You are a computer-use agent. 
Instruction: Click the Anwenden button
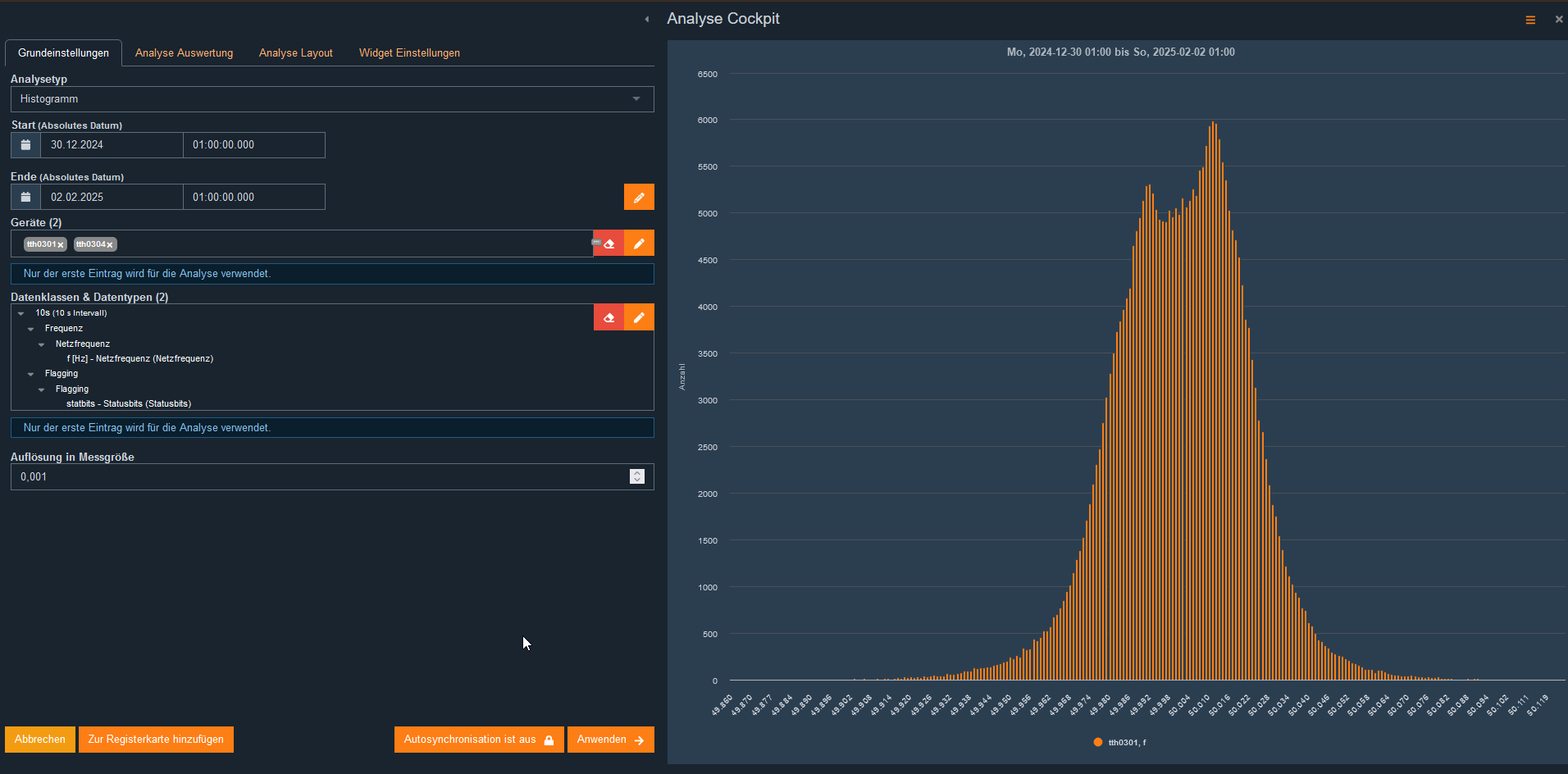point(610,740)
